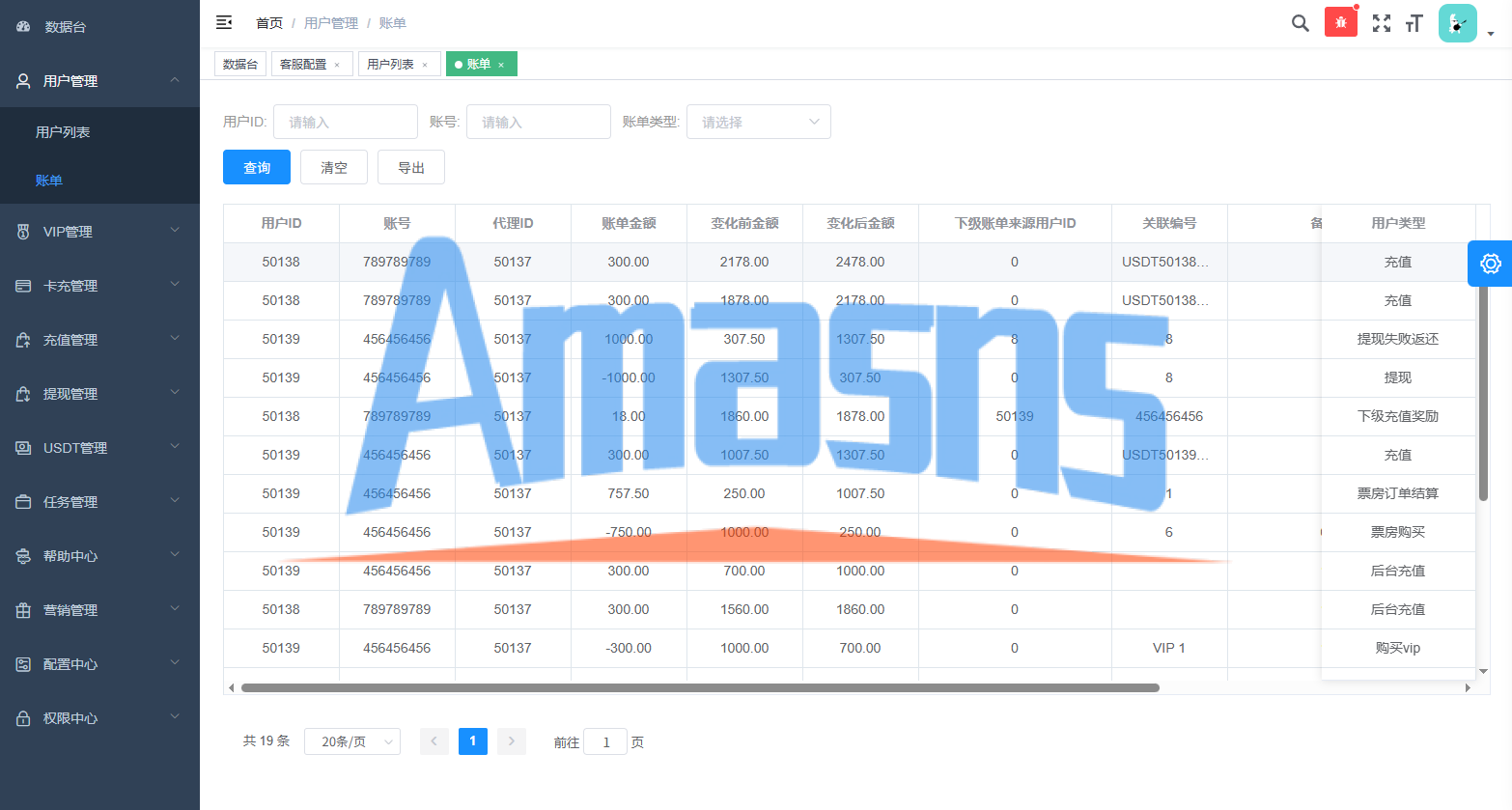
Task: Toggle fullscreen mode icon
Action: coord(1382,23)
